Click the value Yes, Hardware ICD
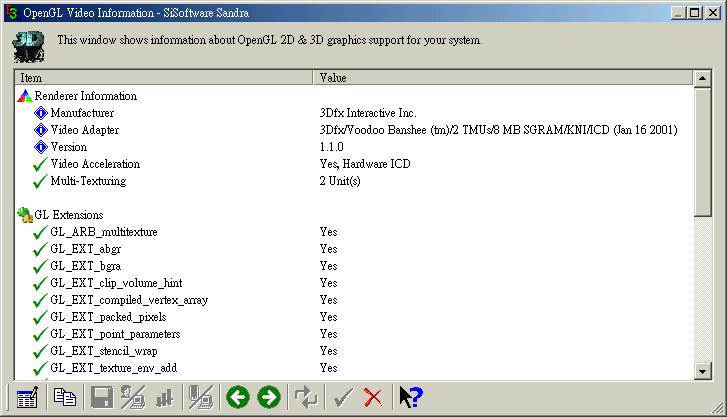Image resolution: width=727 pixels, height=417 pixels. click(365, 164)
